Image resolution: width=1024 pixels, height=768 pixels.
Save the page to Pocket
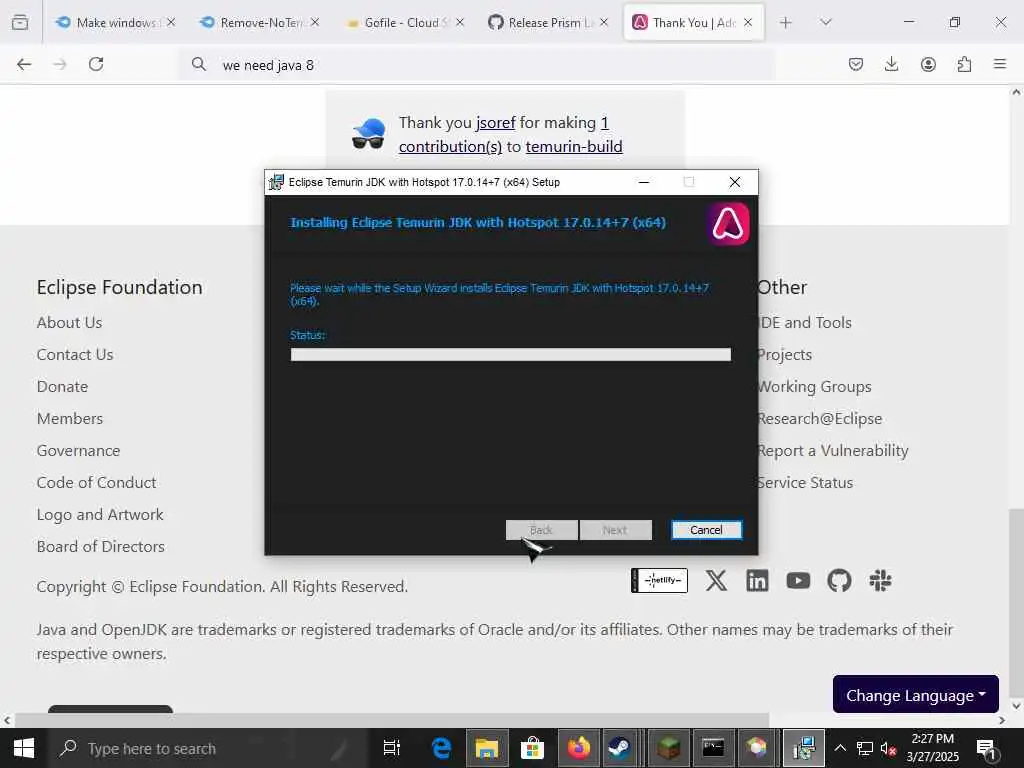856,64
